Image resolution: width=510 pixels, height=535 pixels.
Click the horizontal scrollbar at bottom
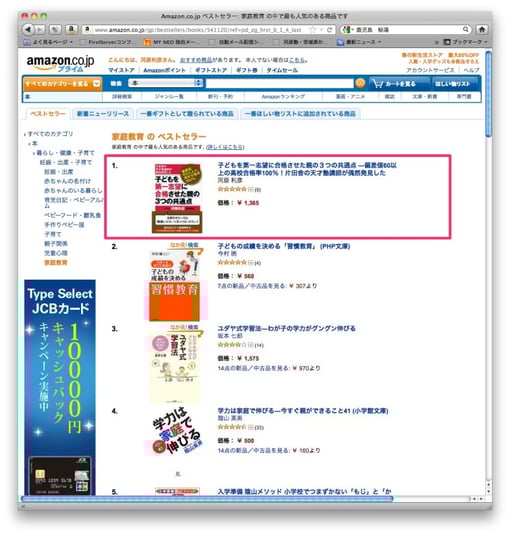pos(207,499)
